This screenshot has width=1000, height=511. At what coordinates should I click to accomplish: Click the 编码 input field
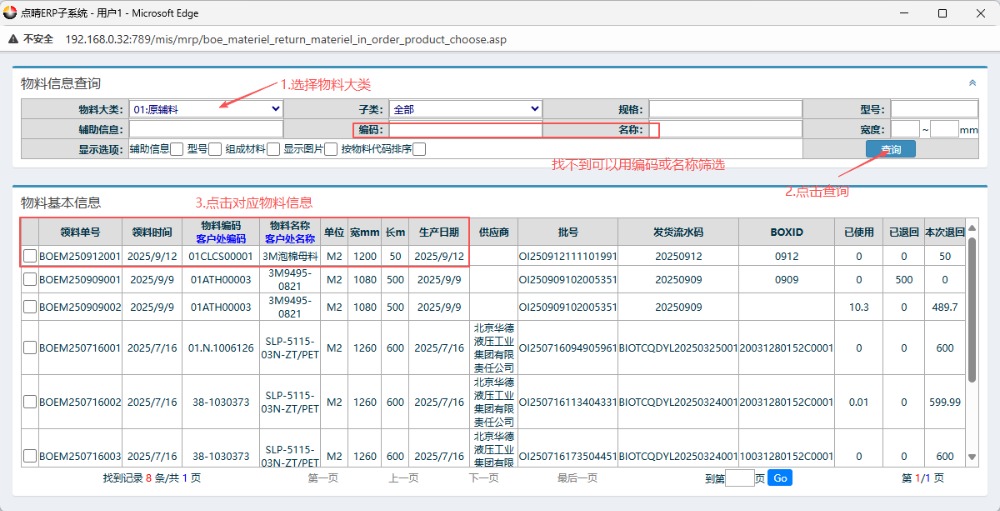[x=465, y=129]
